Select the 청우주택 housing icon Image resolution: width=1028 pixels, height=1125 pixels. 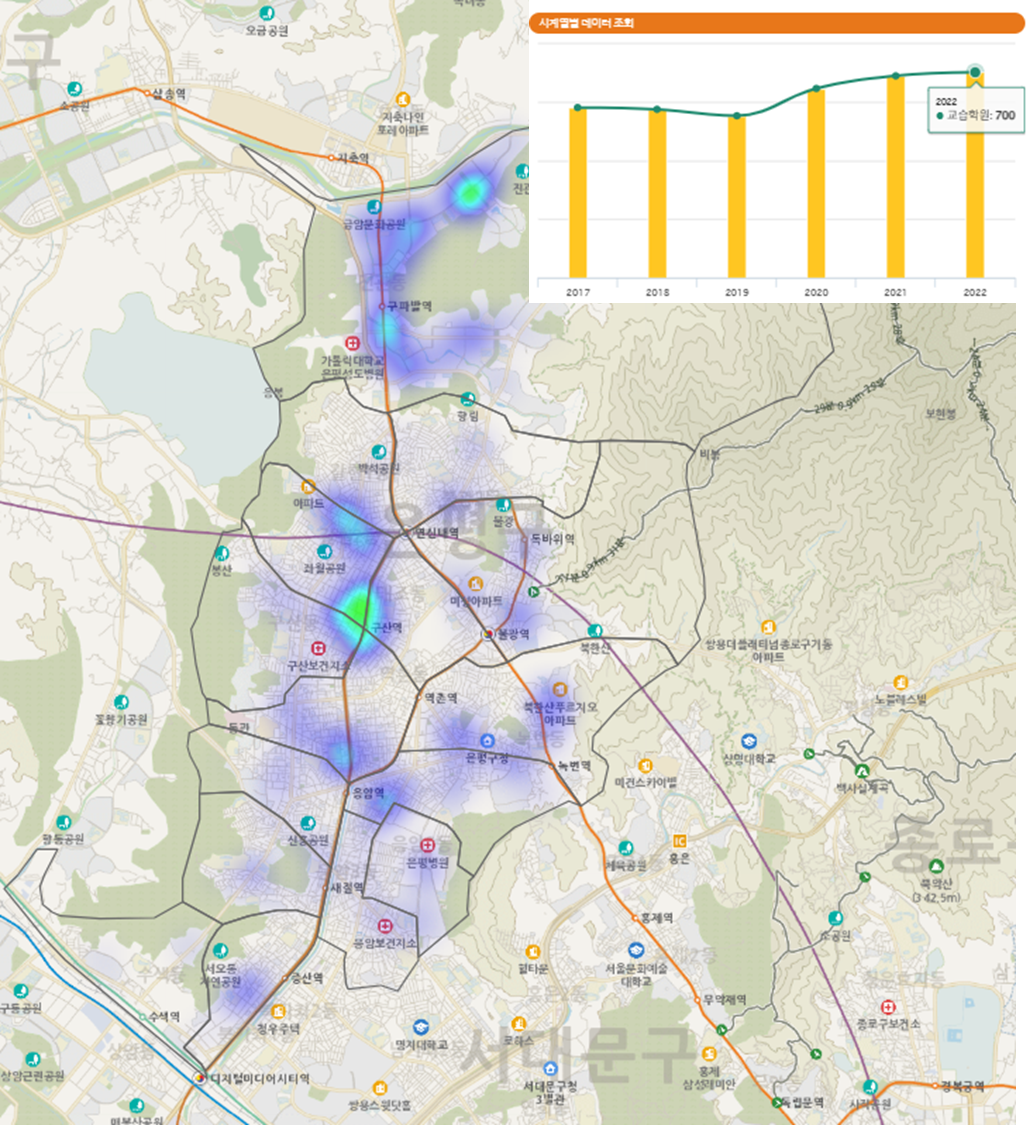(x=278, y=1012)
